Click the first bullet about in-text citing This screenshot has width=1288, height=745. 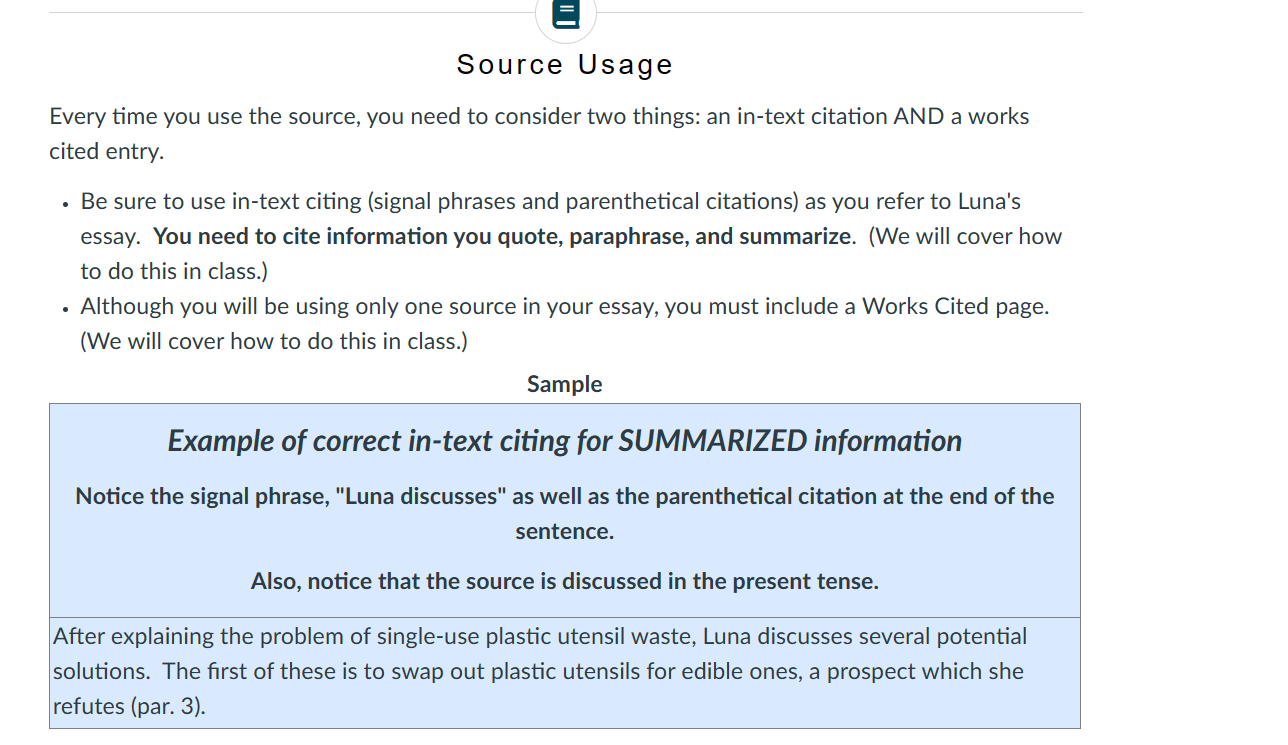[x=571, y=236]
